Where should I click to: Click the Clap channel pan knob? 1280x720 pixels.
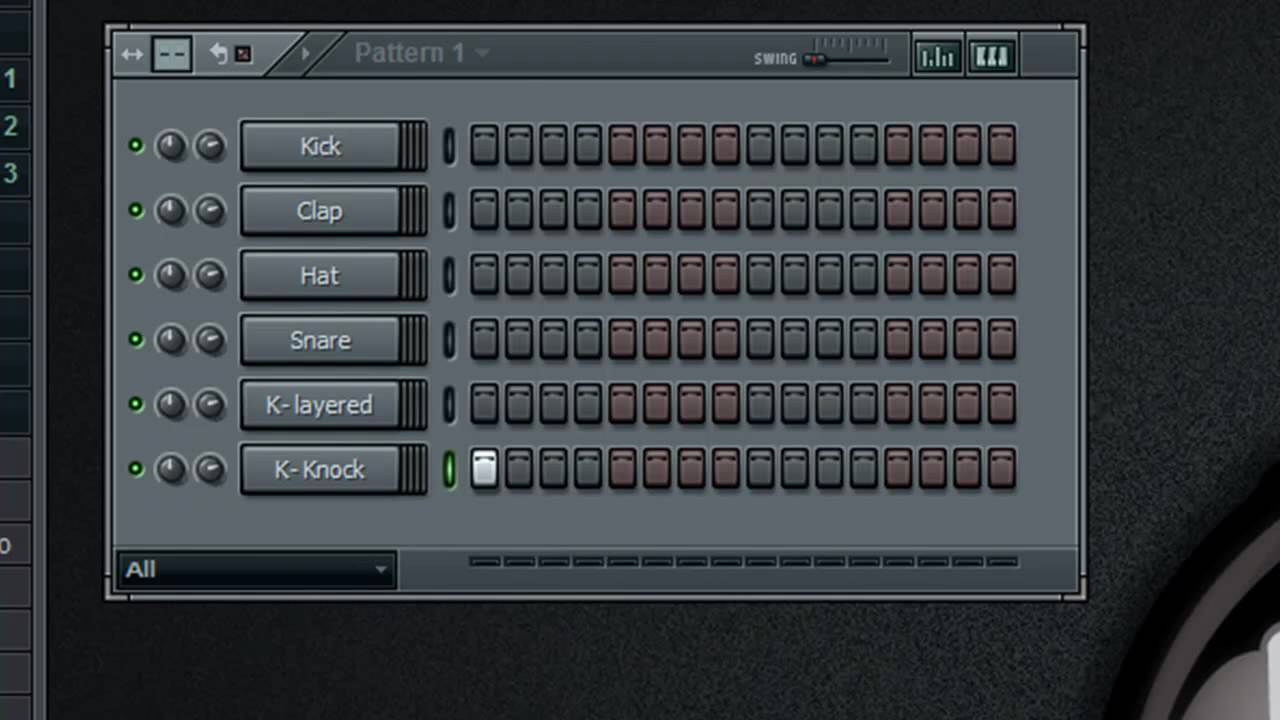[171, 211]
